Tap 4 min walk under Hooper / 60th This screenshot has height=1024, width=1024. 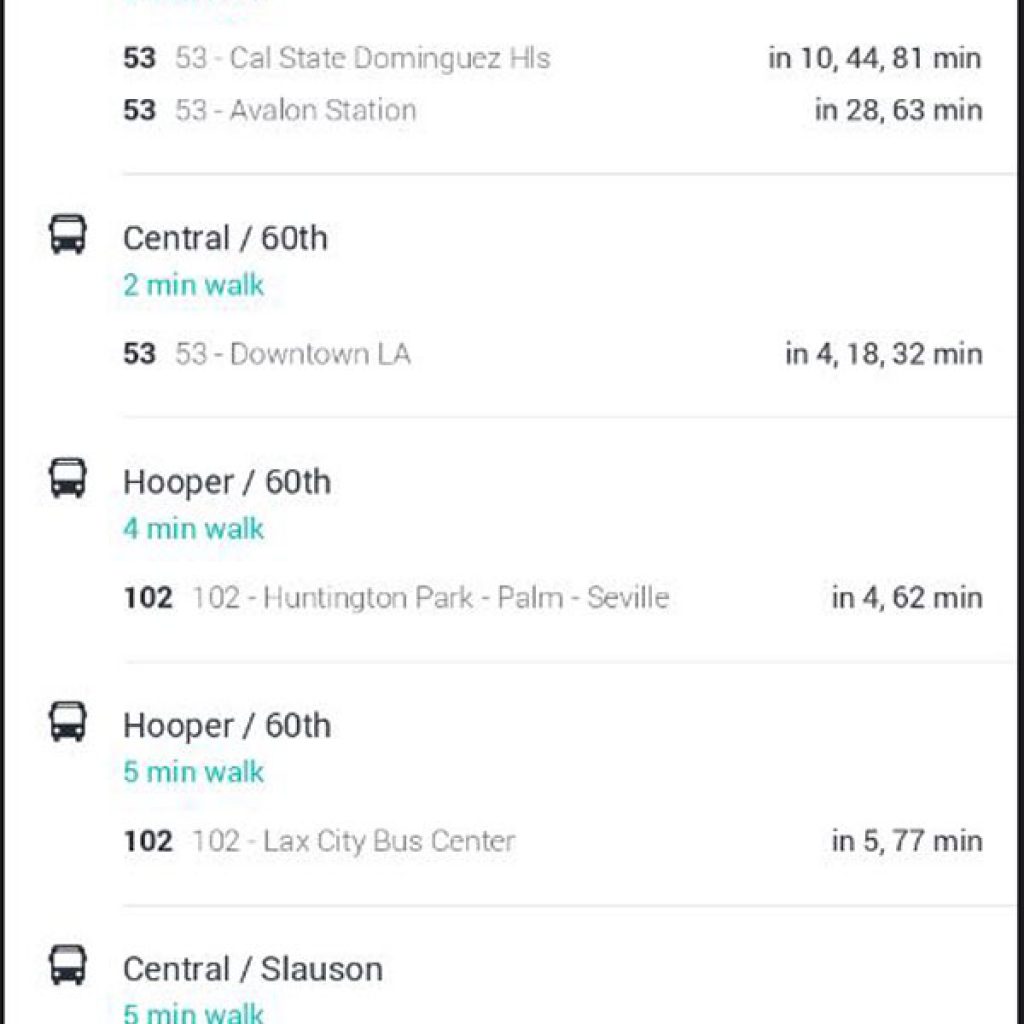193,528
